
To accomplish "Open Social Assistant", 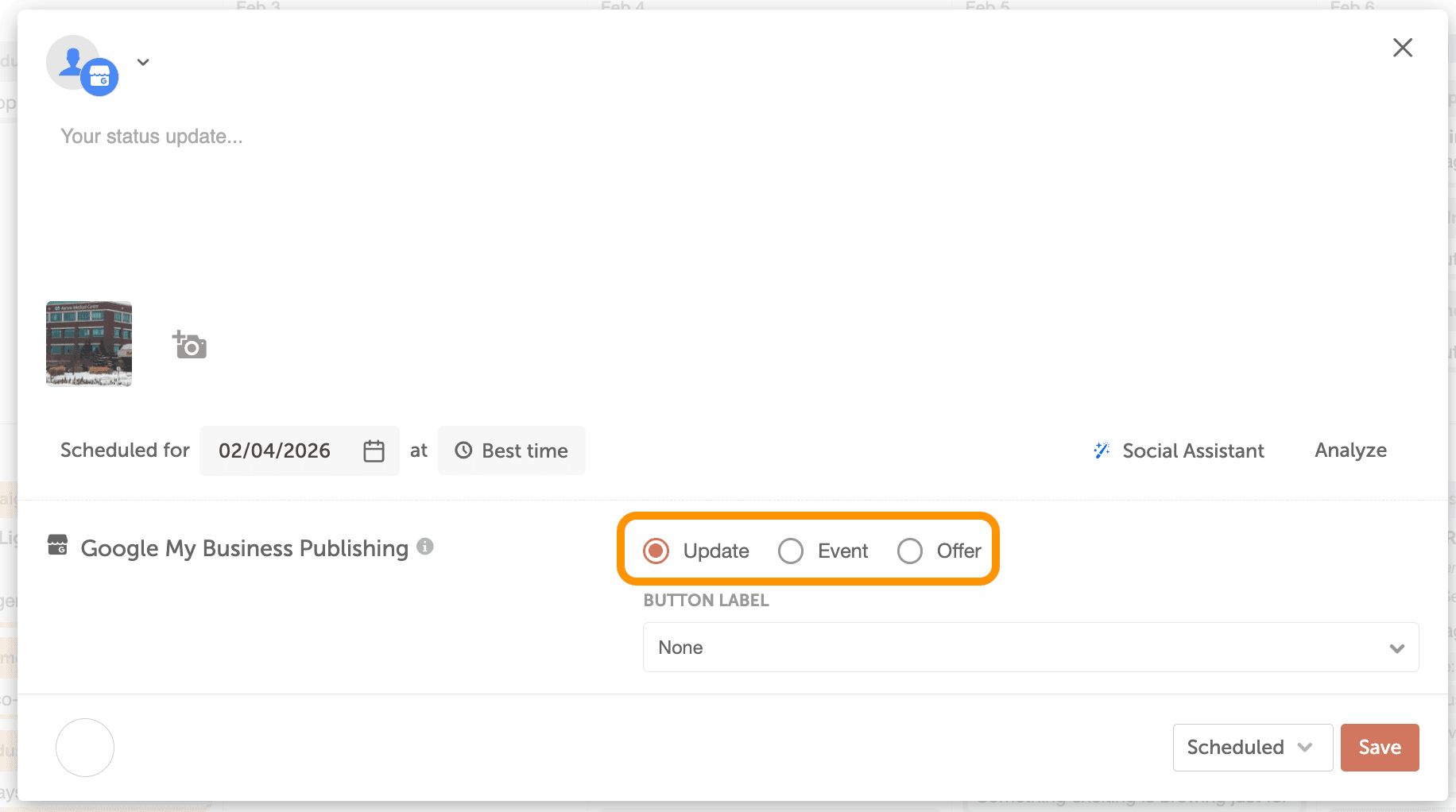I will point(1192,450).
